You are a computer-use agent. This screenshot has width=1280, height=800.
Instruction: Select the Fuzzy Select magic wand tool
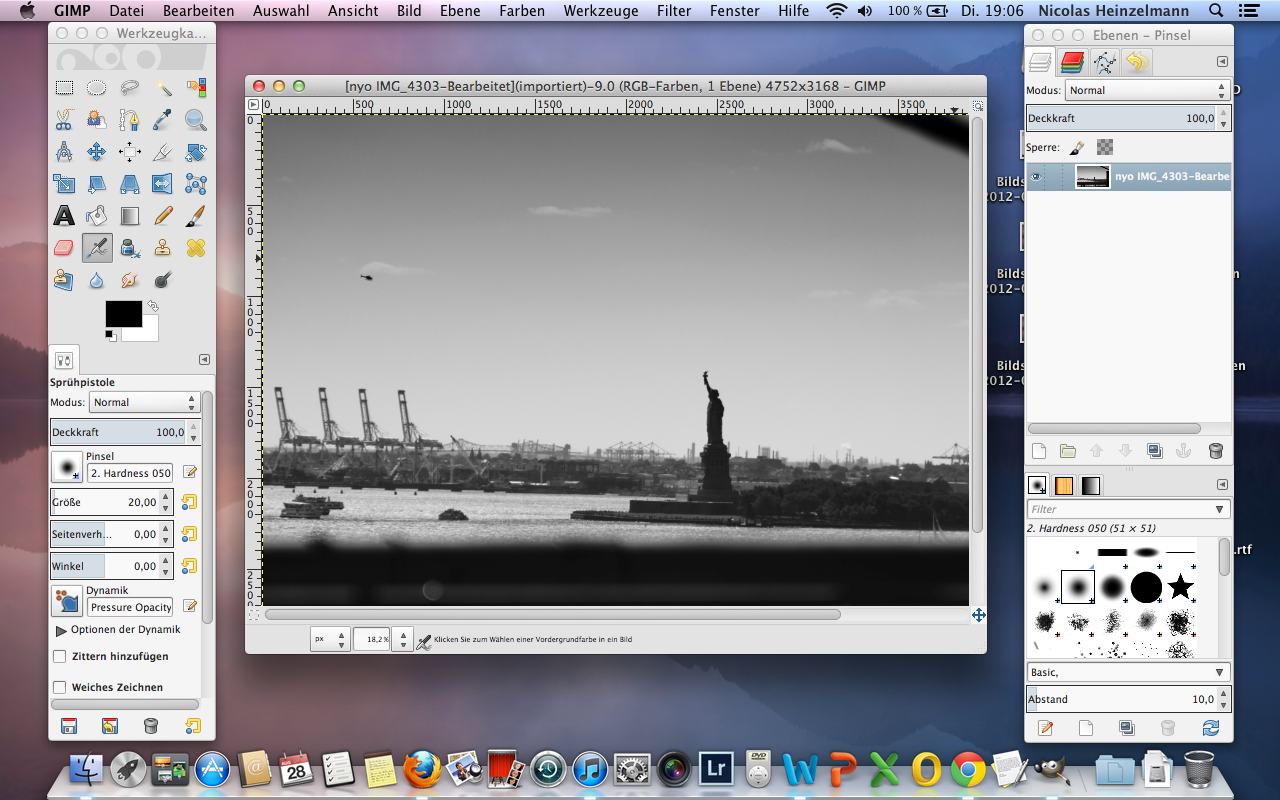coord(163,88)
